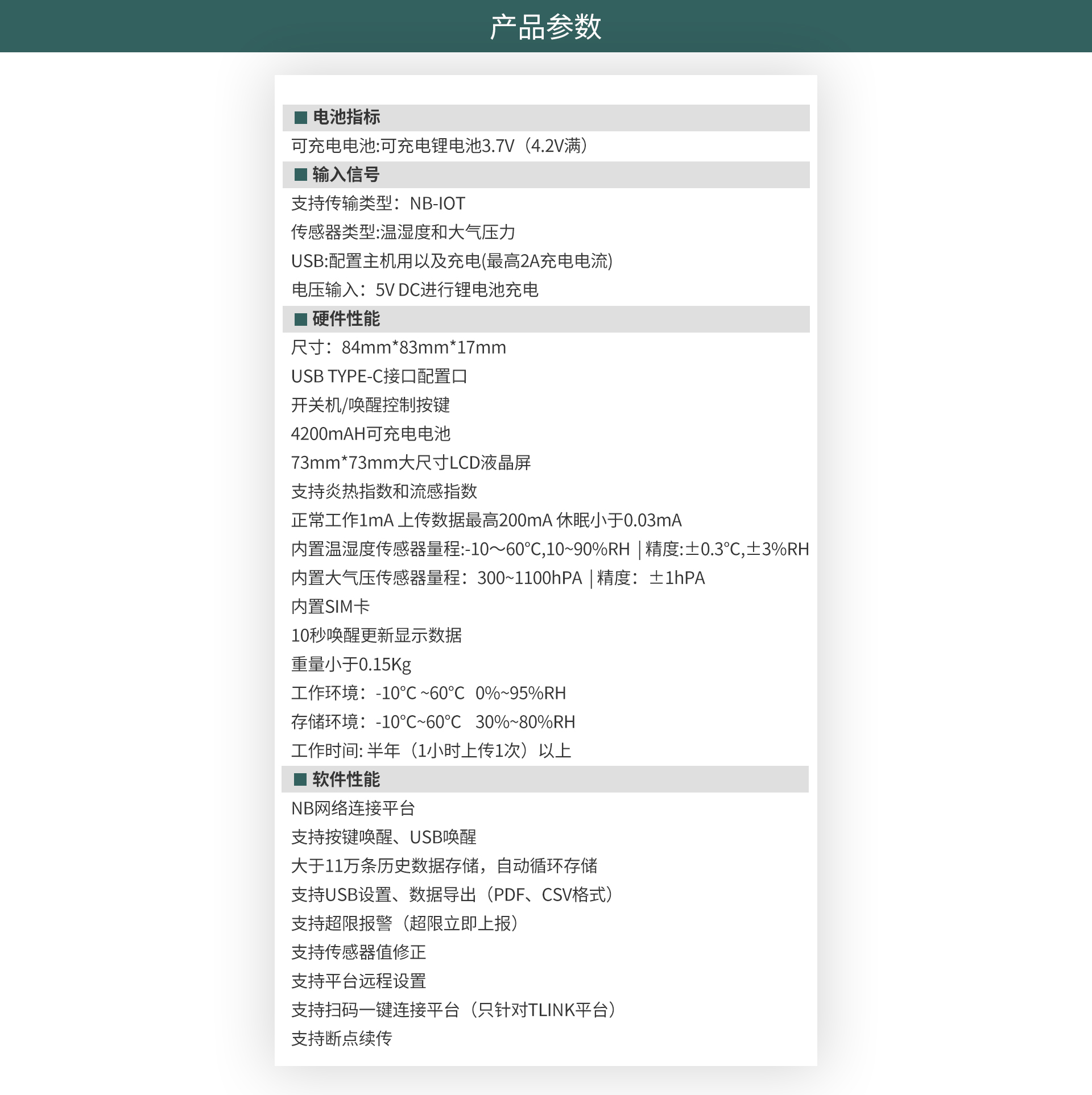Click the 内置SIM卡 entry
This screenshot has height=1095, width=1092.
pyautogui.click(x=330, y=607)
